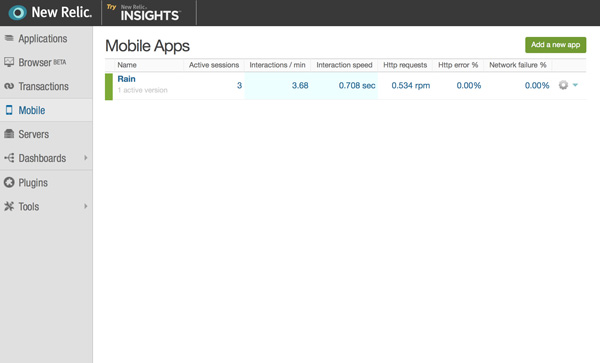Open the gear settings icon for Rain
600x363 pixels.
coord(563,85)
